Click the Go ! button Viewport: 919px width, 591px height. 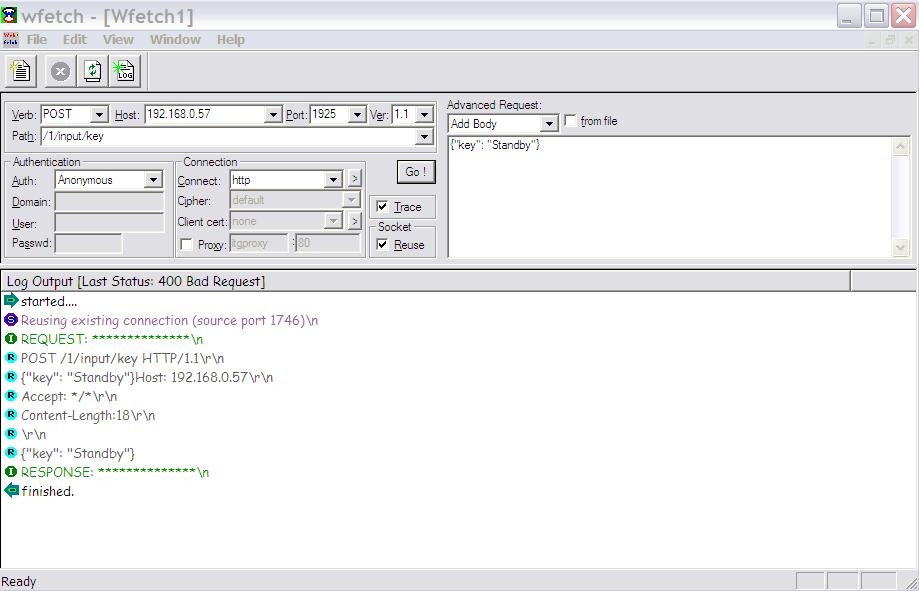point(416,172)
